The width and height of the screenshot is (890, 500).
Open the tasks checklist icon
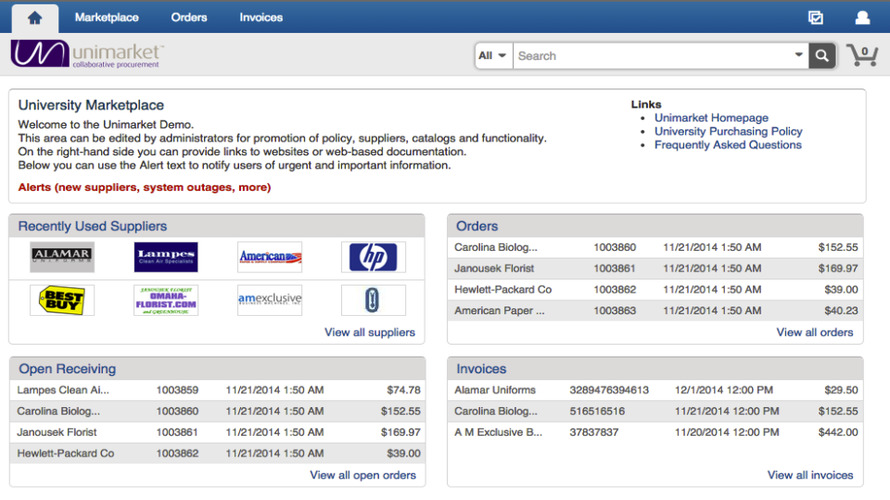click(815, 18)
